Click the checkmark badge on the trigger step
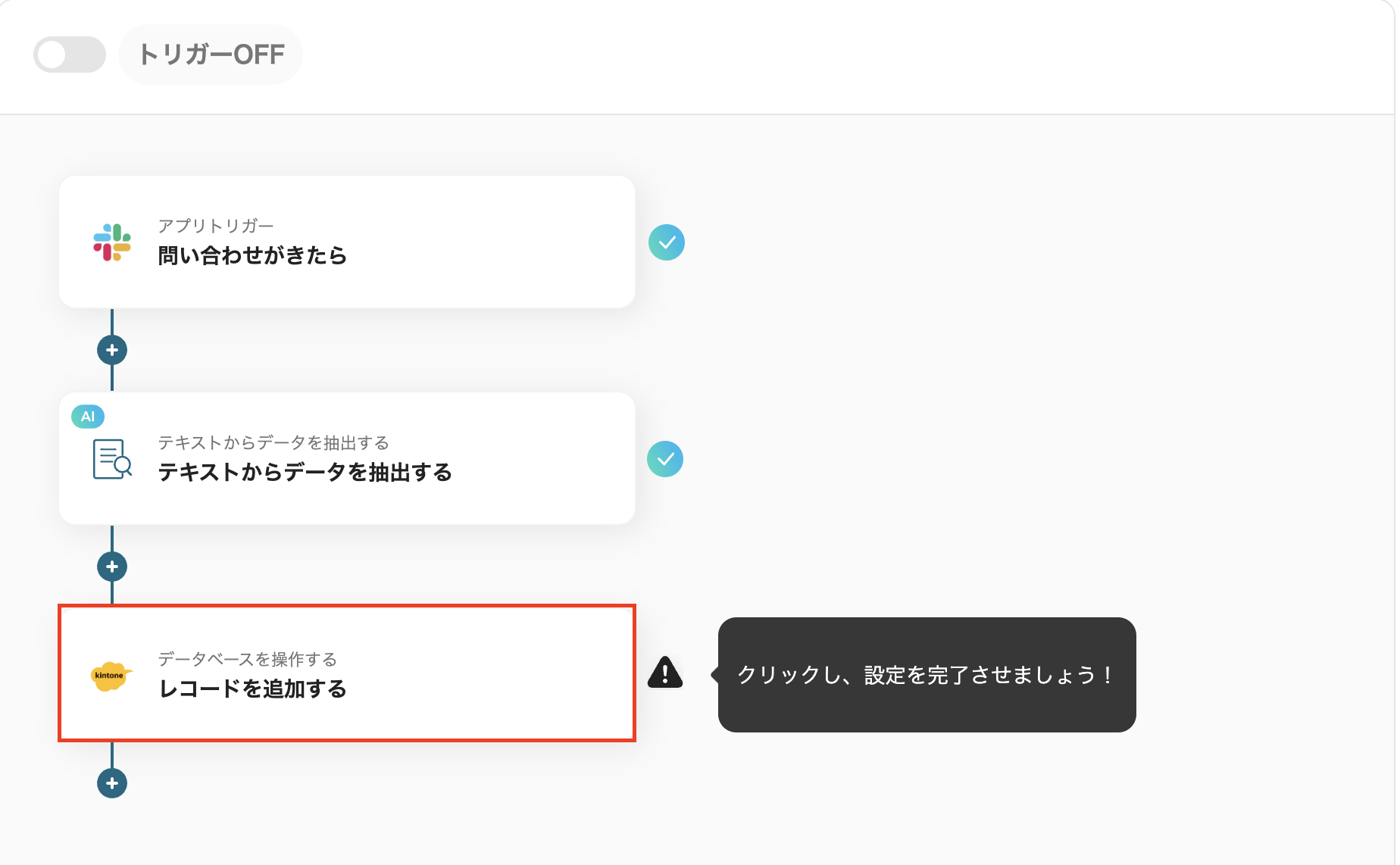Viewport: 1400px width, 865px height. click(x=667, y=242)
